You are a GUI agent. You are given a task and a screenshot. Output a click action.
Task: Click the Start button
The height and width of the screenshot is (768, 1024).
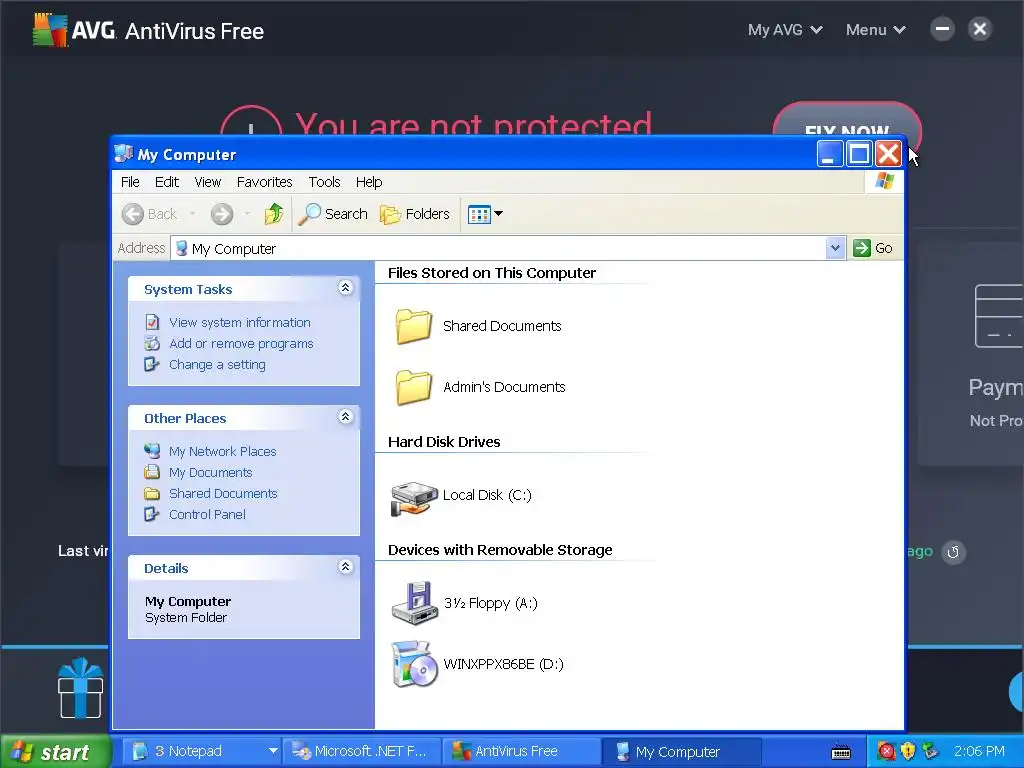click(x=55, y=752)
